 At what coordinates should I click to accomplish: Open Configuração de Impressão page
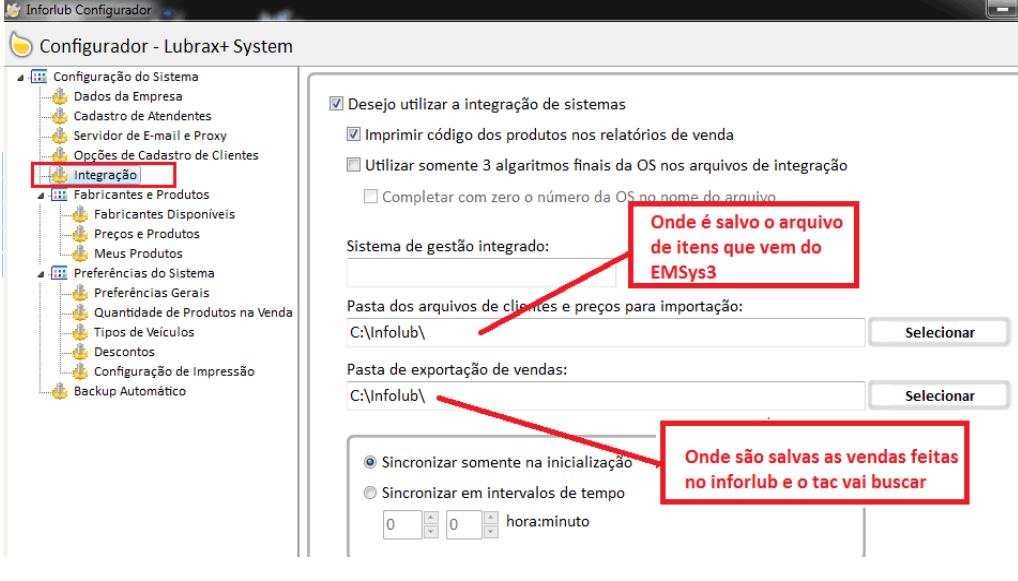pos(174,371)
